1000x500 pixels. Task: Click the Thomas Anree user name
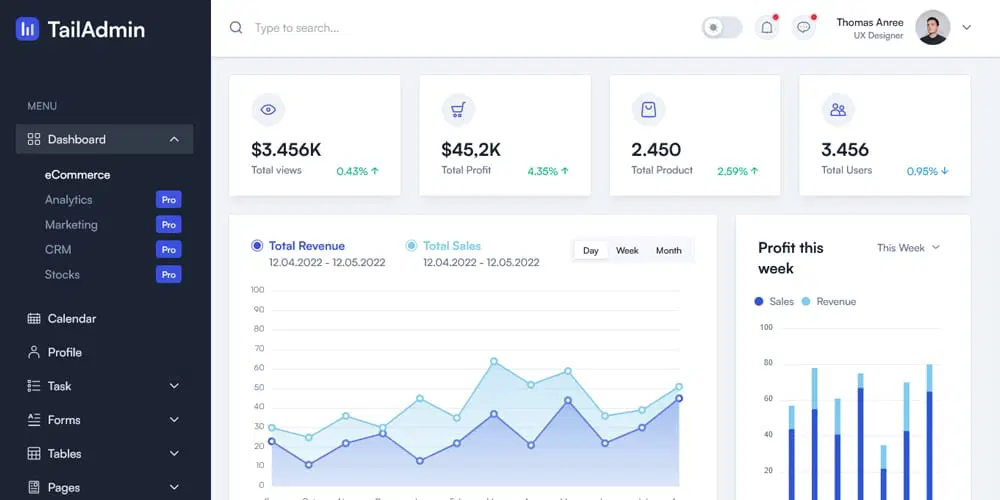coord(870,22)
